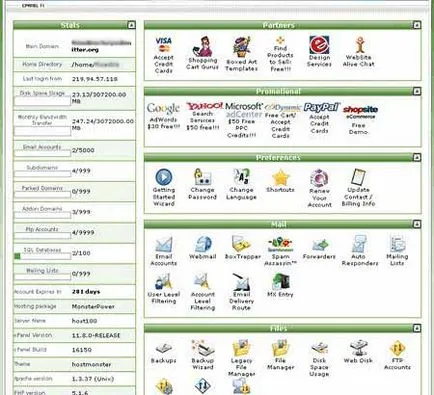Click Google AdWords promotional offer
434x395 pixels.
tap(163, 108)
